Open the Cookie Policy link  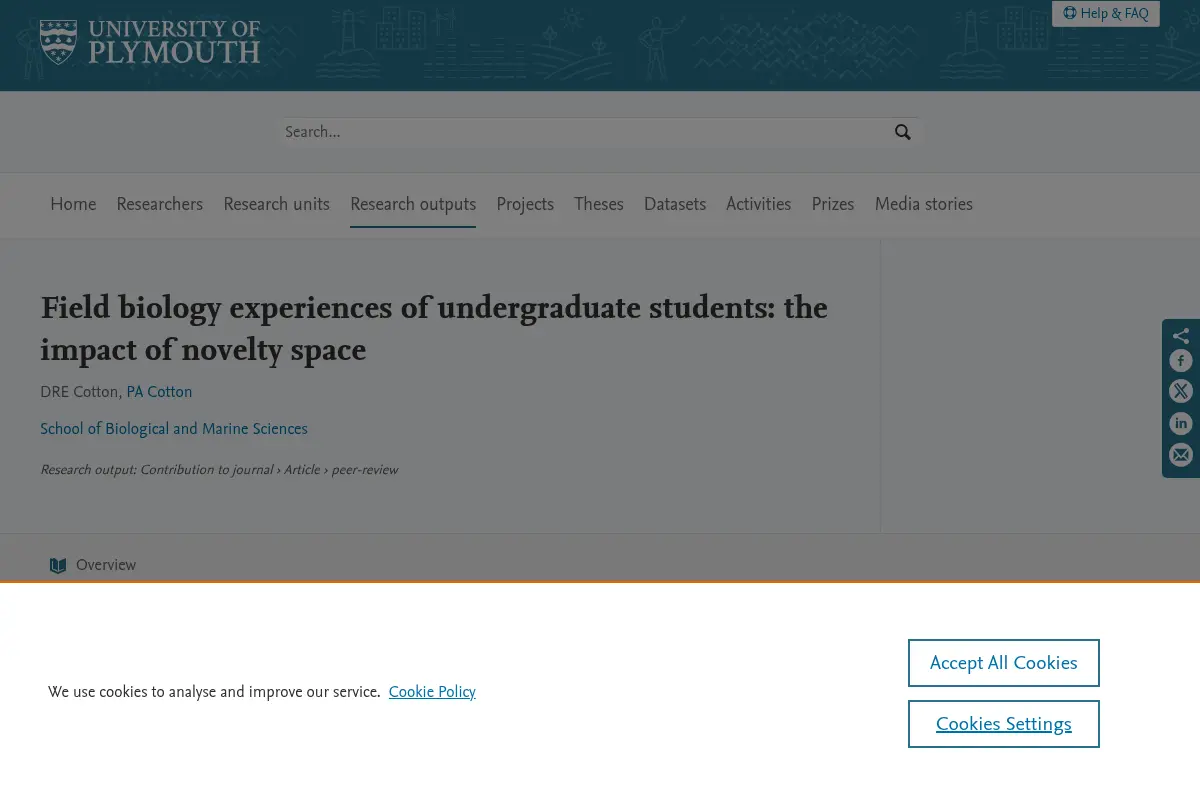[432, 692]
